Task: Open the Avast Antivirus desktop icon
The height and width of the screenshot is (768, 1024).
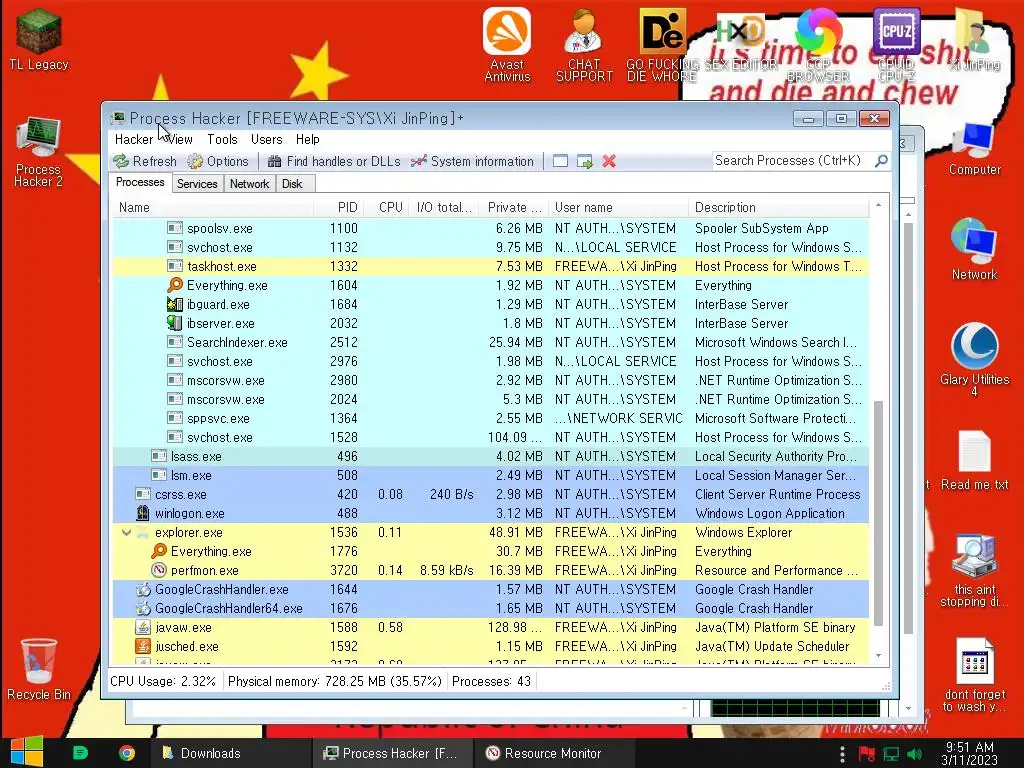Action: [507, 44]
